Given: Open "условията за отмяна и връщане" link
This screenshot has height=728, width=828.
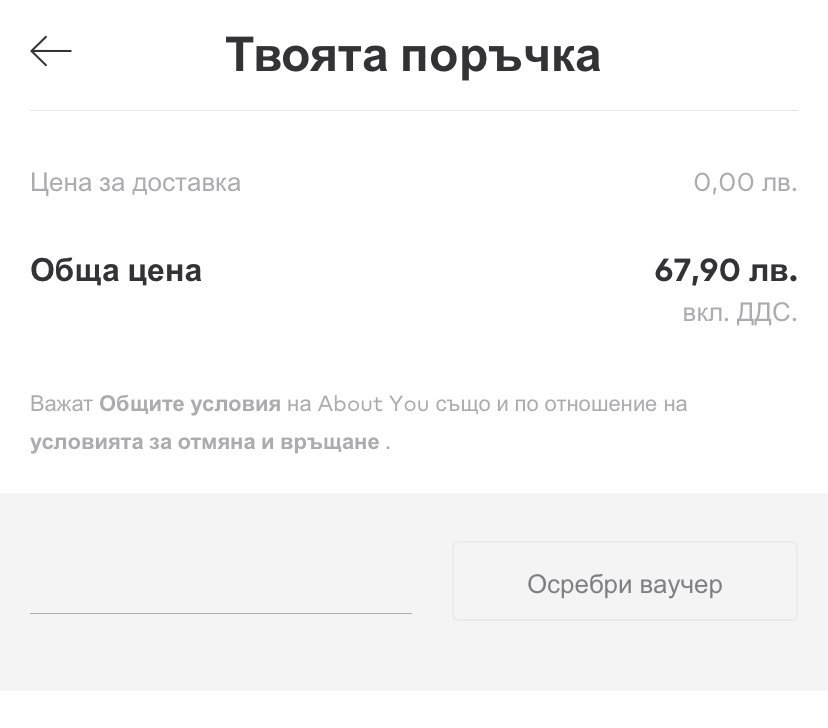Looking at the screenshot, I should [x=205, y=442].
